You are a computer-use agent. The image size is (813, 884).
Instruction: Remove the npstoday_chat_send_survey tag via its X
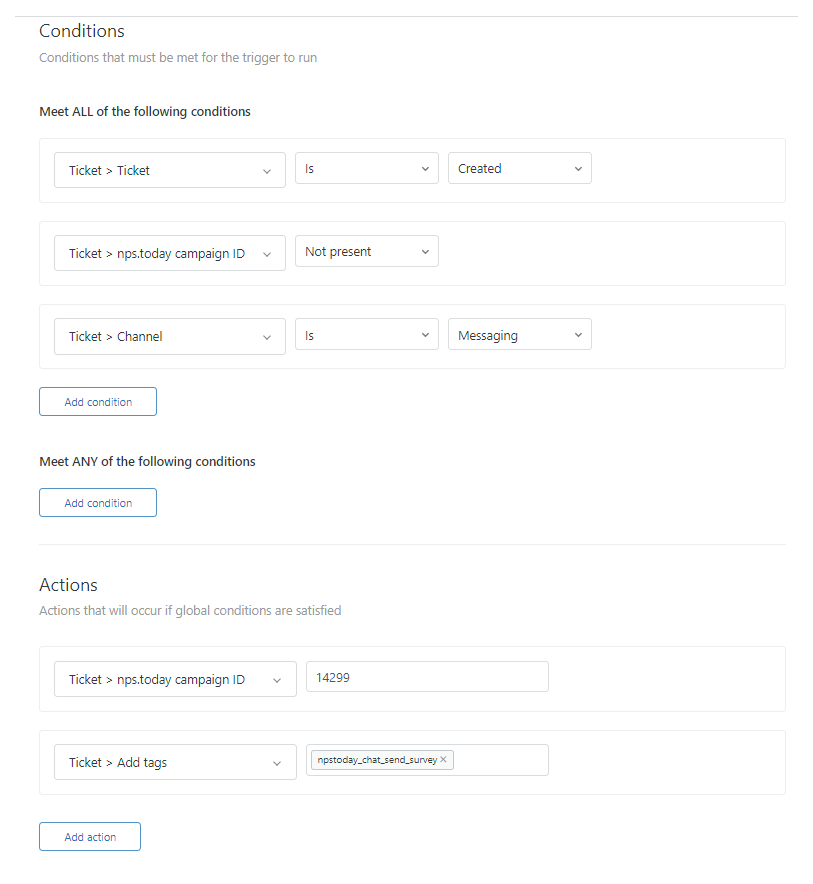point(443,759)
